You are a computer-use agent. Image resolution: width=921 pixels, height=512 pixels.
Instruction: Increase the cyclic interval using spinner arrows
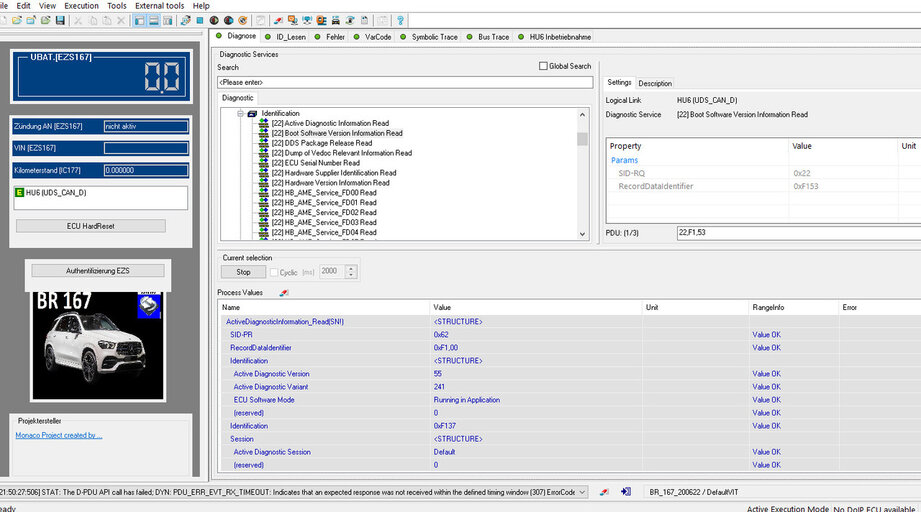pyautogui.click(x=351, y=268)
